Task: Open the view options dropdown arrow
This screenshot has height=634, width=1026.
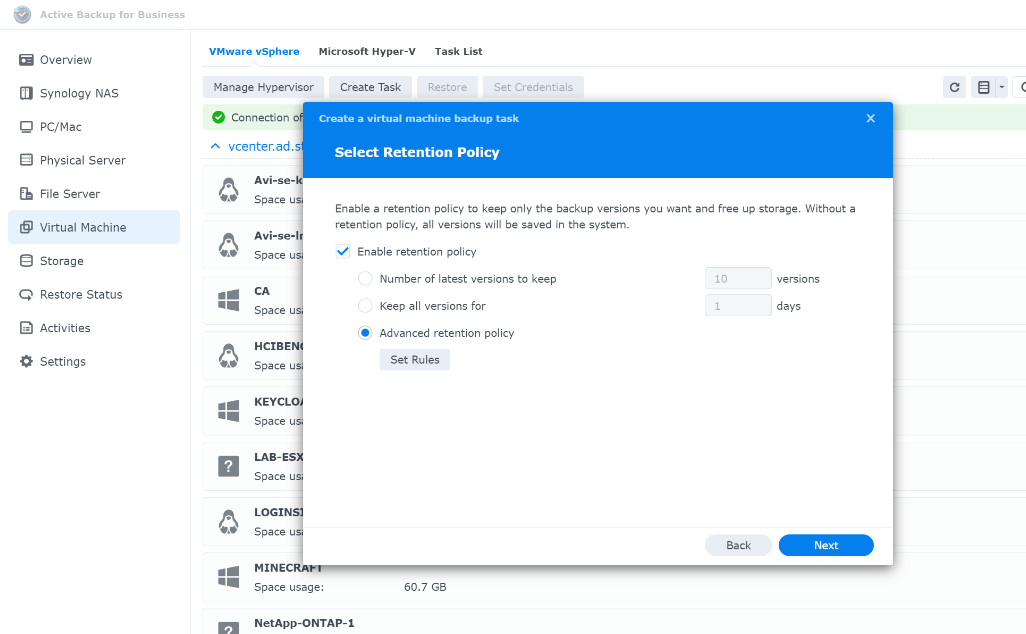Action: (1000, 87)
